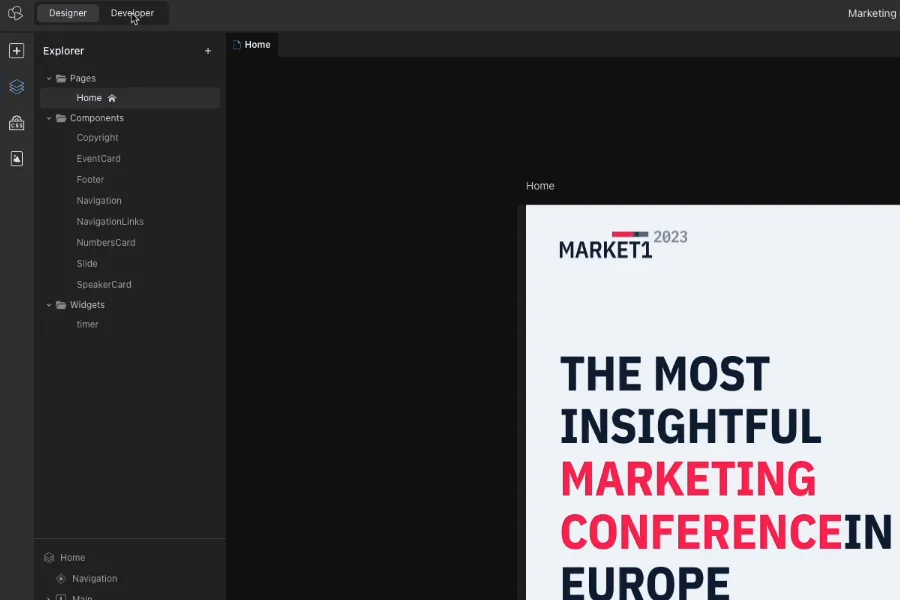Collapse the Widgets folder chevron
Image resolution: width=900 pixels, height=600 pixels.
tap(49, 305)
